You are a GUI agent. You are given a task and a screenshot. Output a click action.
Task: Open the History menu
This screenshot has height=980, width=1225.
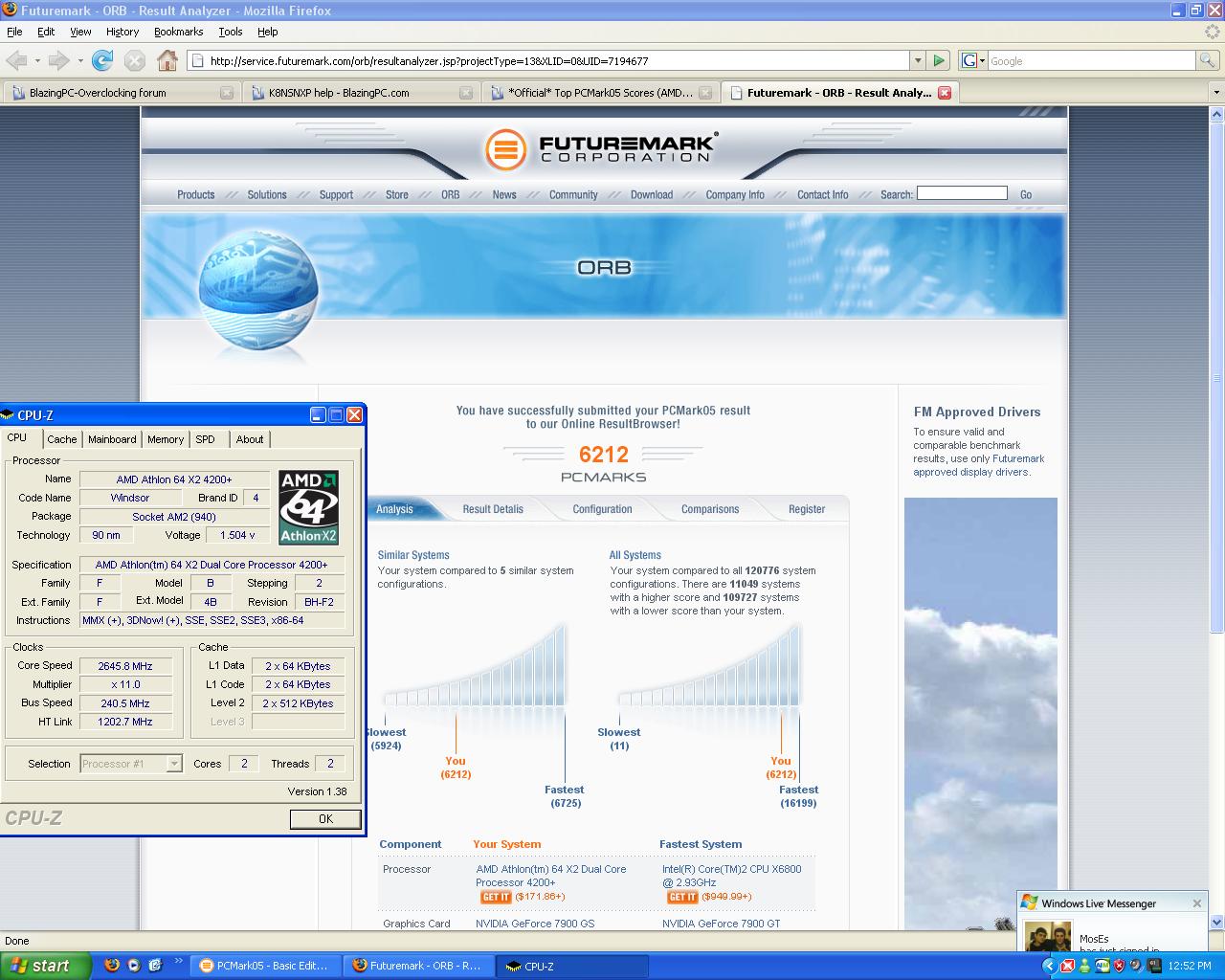click(122, 32)
